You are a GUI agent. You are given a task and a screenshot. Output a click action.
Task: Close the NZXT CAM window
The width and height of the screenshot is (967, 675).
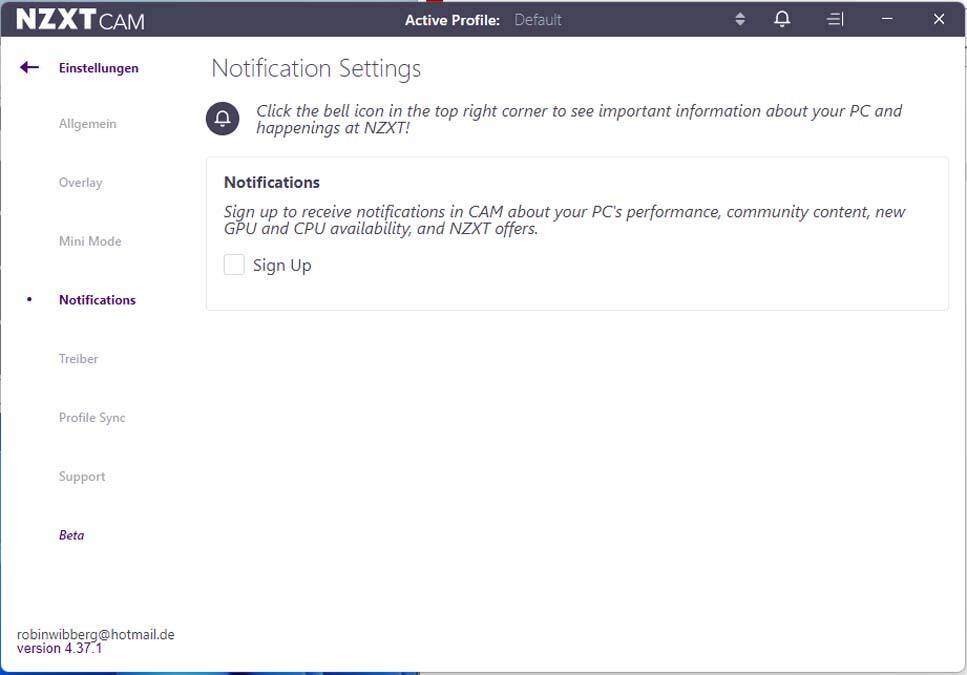pos(939,19)
